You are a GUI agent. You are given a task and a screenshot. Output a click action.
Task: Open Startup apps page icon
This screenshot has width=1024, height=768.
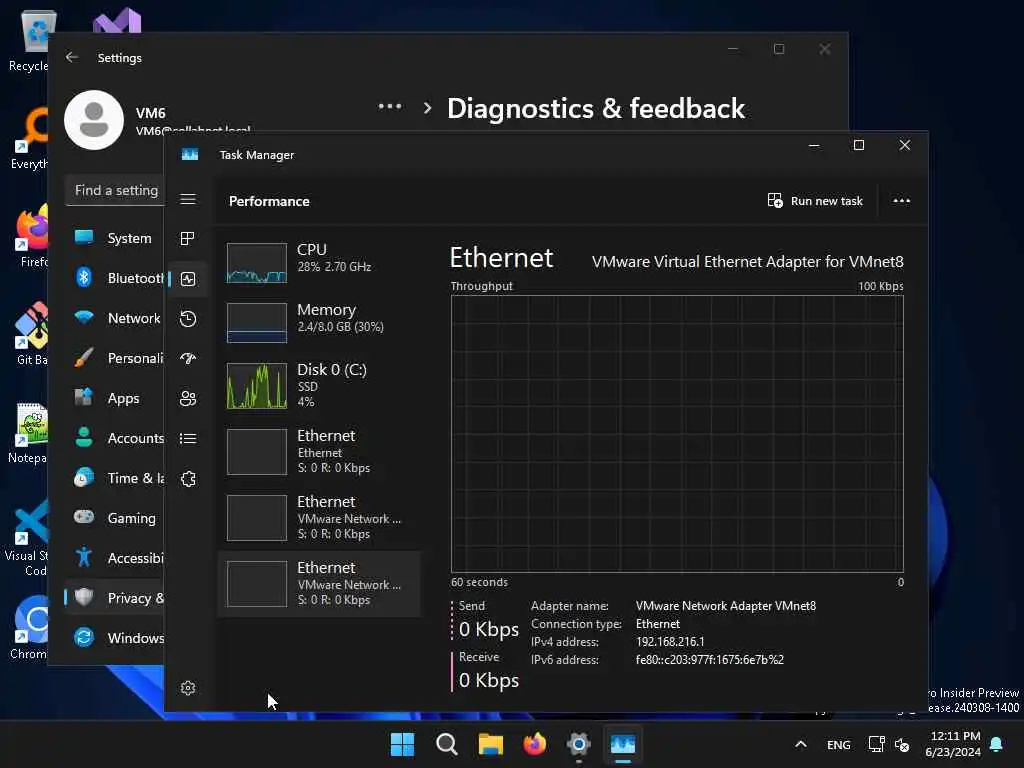pyautogui.click(x=188, y=359)
